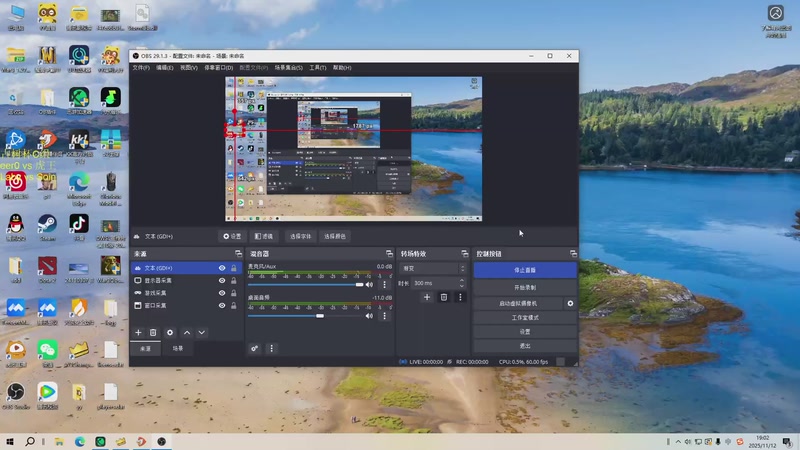Image resolution: width=800 pixels, height=450 pixels.
Task: Open virtual camera settings gear icon
Action: click(x=570, y=303)
